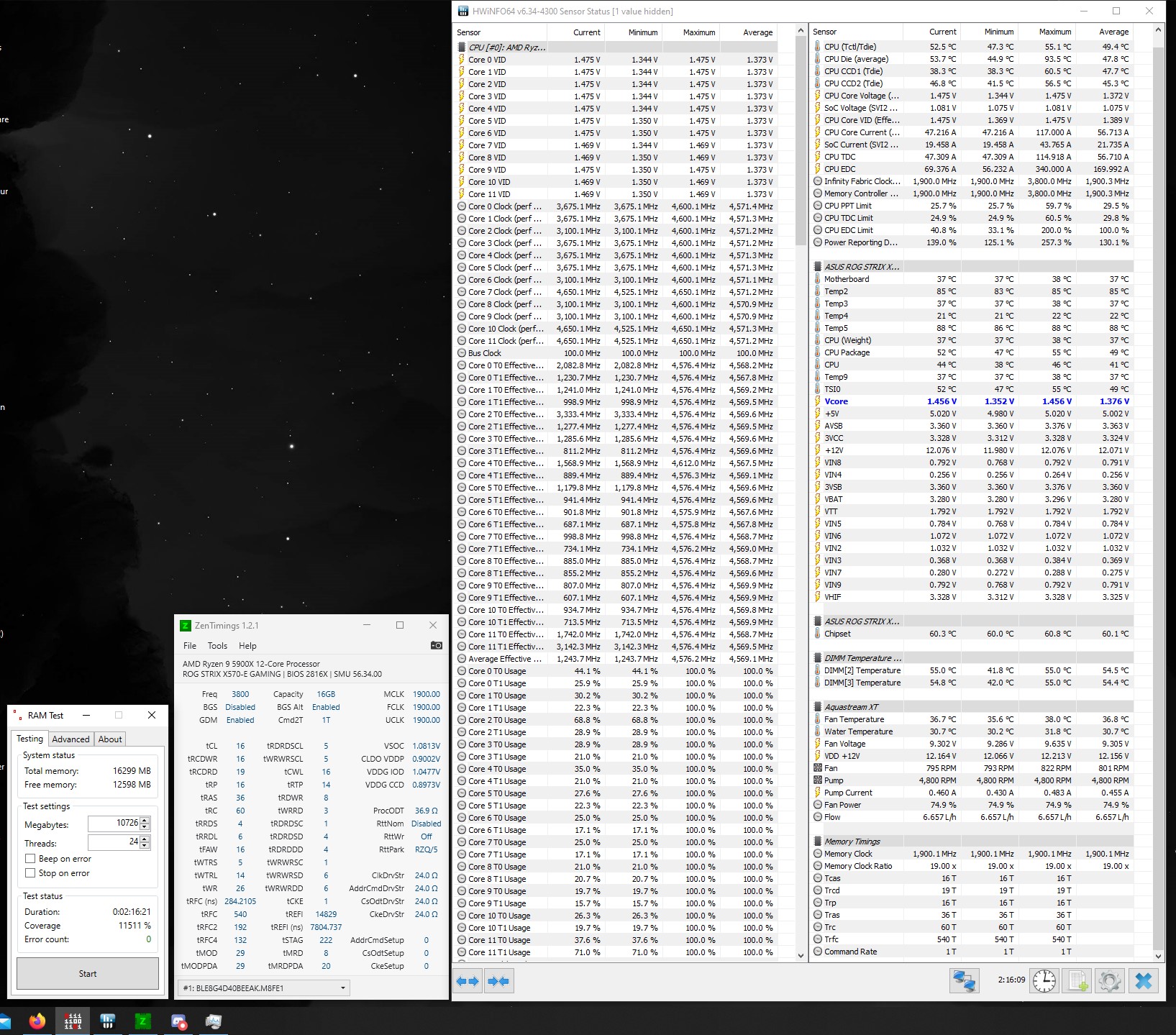1176x1035 pixels.
Task: Enable the Beep on error checkbox
Action: 30,859
